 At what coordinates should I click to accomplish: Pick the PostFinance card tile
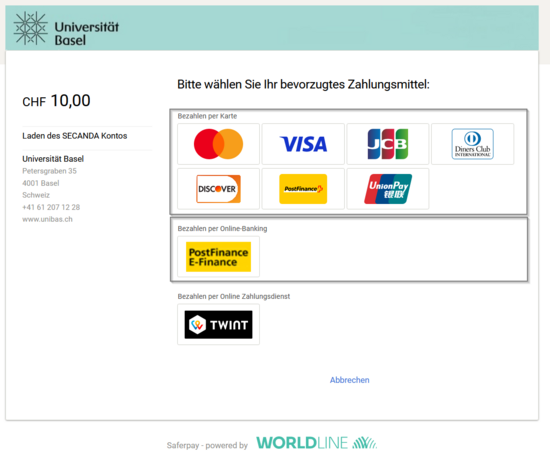click(303, 189)
